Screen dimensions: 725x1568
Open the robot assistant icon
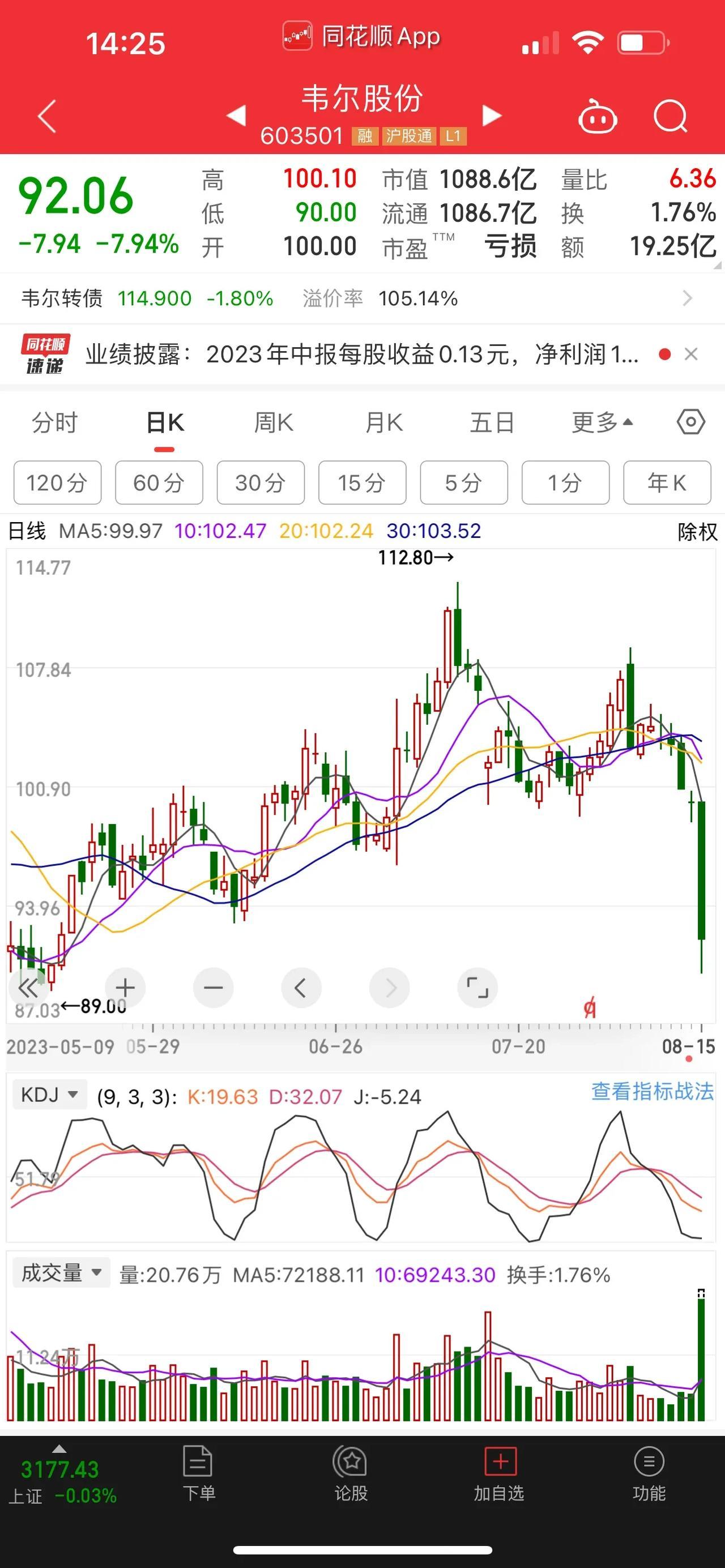pyautogui.click(x=597, y=116)
